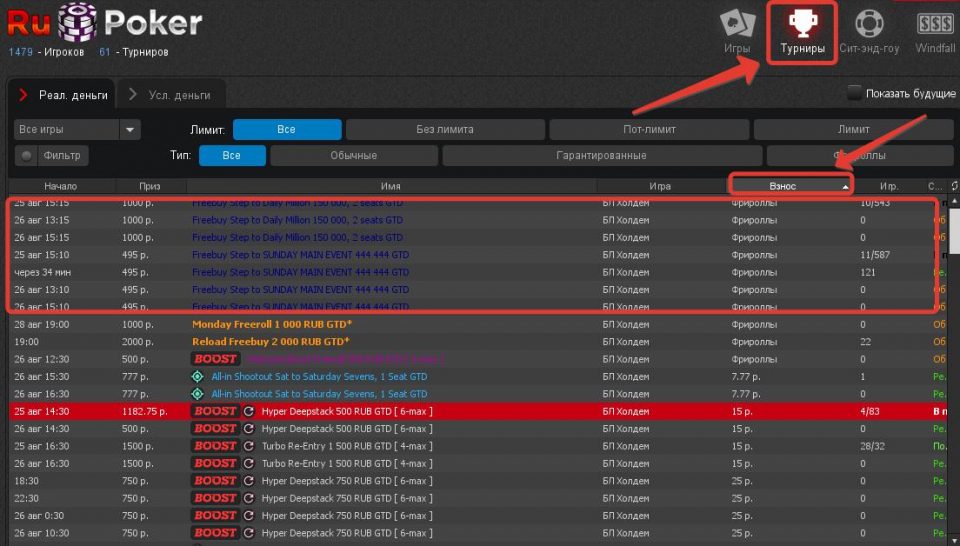Click the refresh icon at the table header's right edge
This screenshot has width=960, height=546.
(x=954, y=186)
